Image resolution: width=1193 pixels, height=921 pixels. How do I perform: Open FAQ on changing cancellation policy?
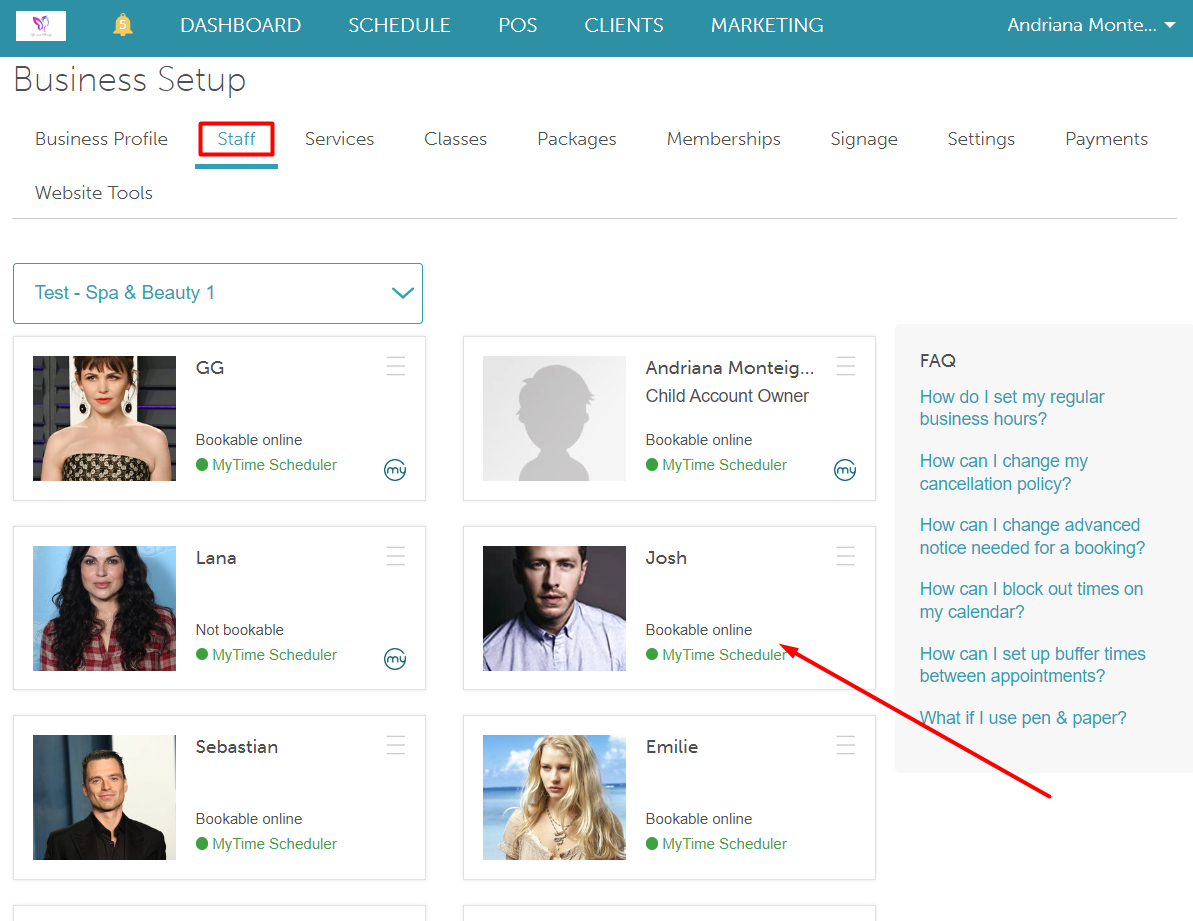(1004, 472)
